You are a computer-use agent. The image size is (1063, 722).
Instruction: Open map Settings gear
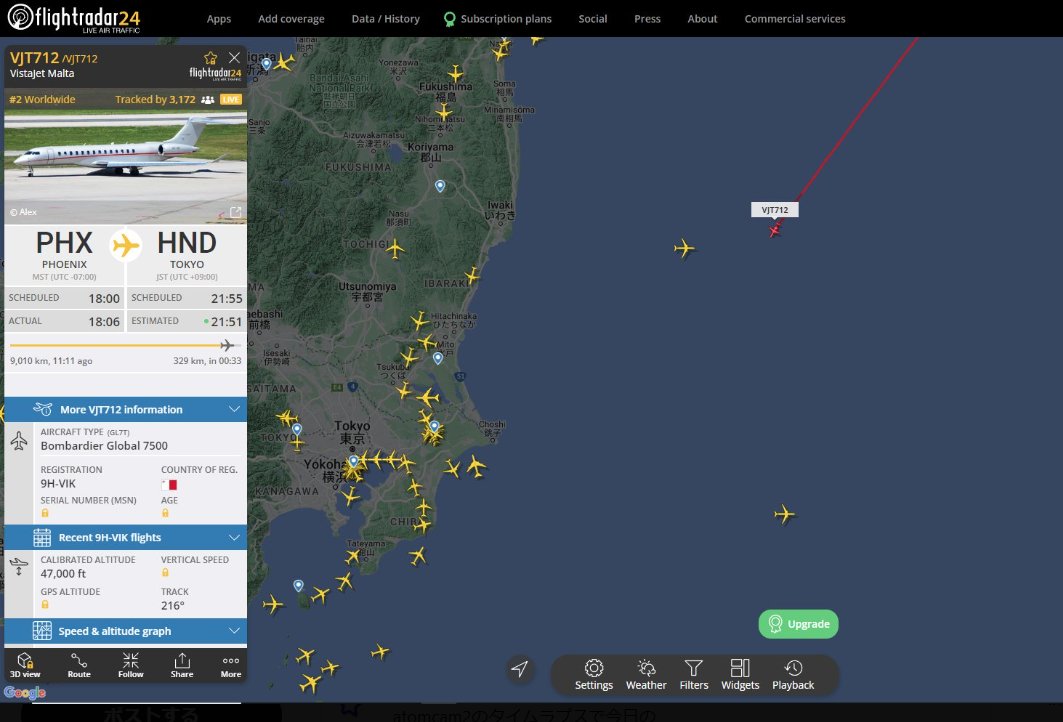click(594, 674)
